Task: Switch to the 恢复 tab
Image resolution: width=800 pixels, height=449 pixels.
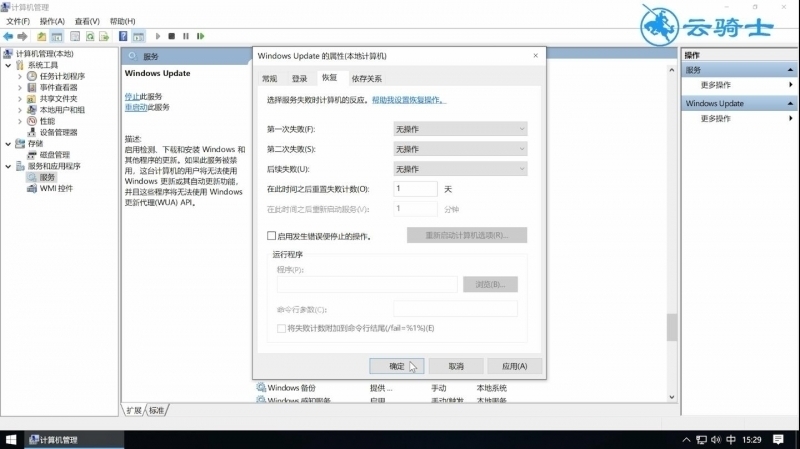Action: pyautogui.click(x=330, y=78)
